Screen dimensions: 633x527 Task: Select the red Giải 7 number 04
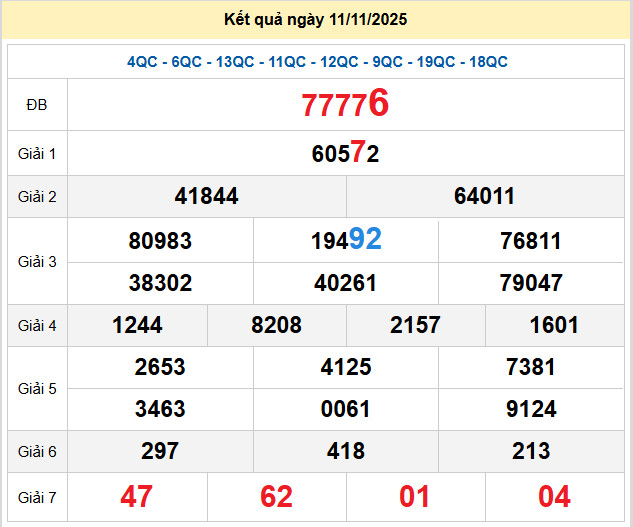pos(554,496)
